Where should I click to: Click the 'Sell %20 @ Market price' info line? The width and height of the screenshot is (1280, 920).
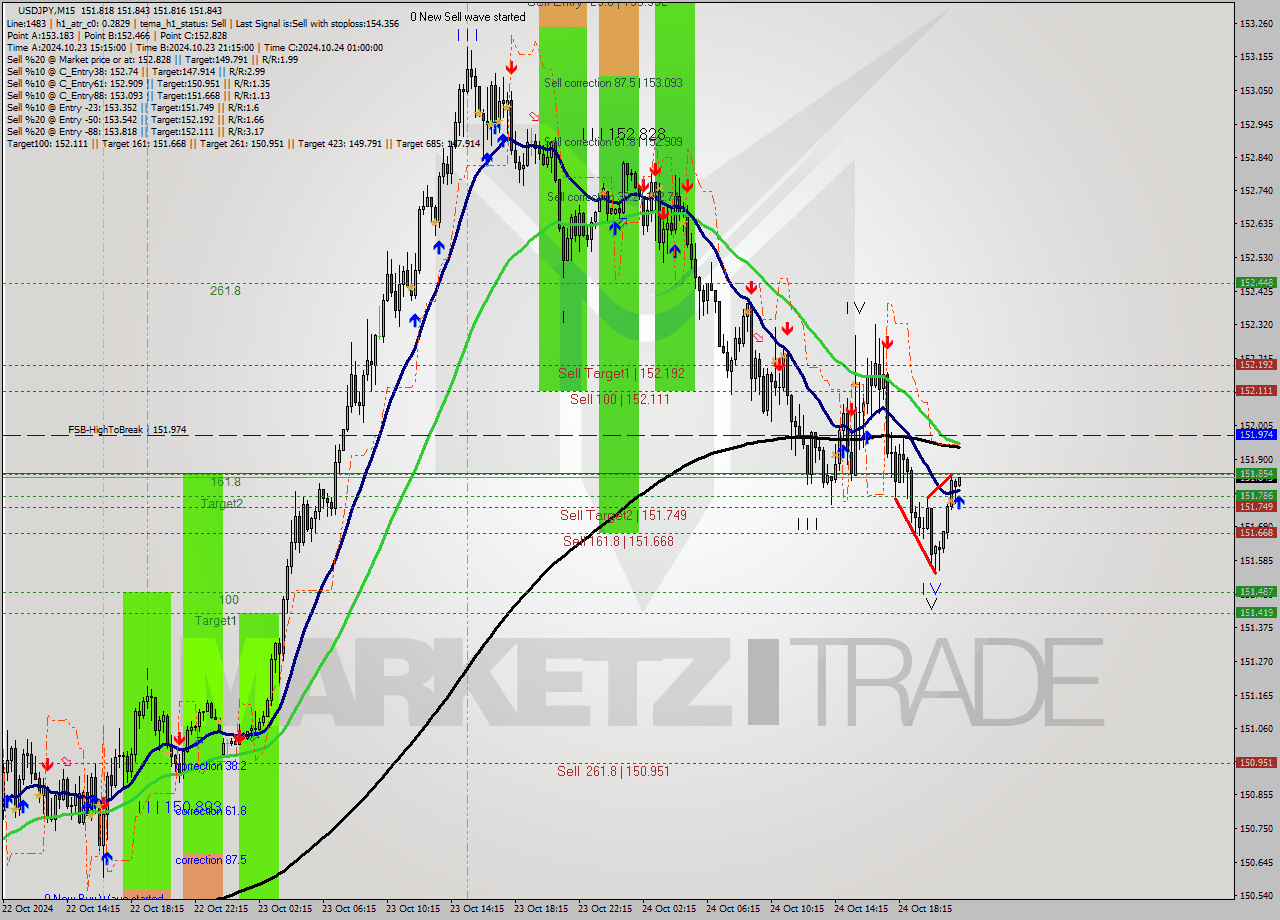click(x=152, y=60)
